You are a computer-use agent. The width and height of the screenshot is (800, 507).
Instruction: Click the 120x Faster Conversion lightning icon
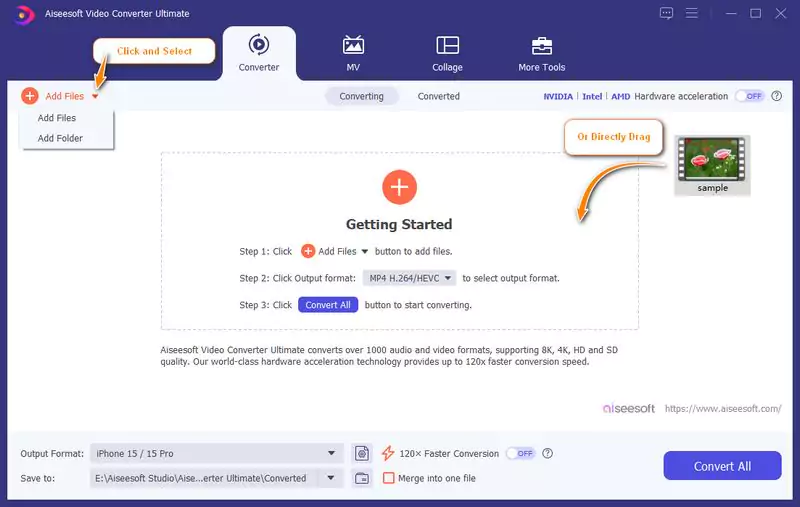coord(388,453)
